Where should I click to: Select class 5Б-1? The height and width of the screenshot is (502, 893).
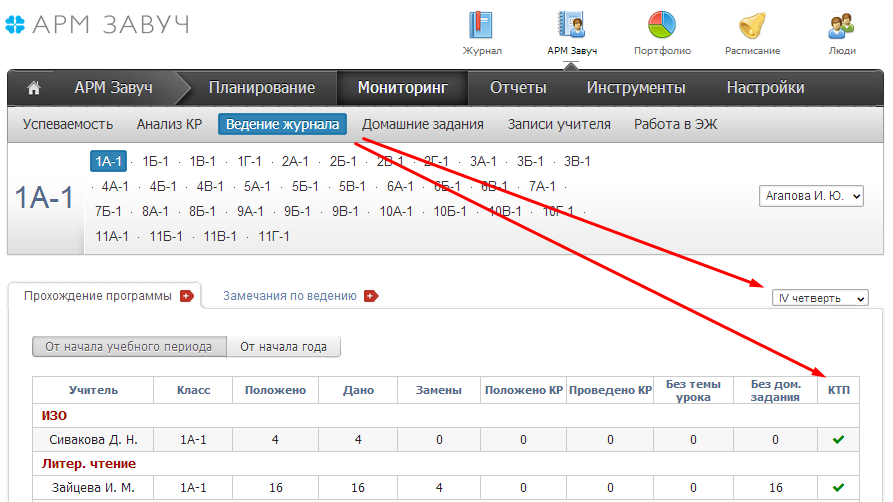point(305,186)
